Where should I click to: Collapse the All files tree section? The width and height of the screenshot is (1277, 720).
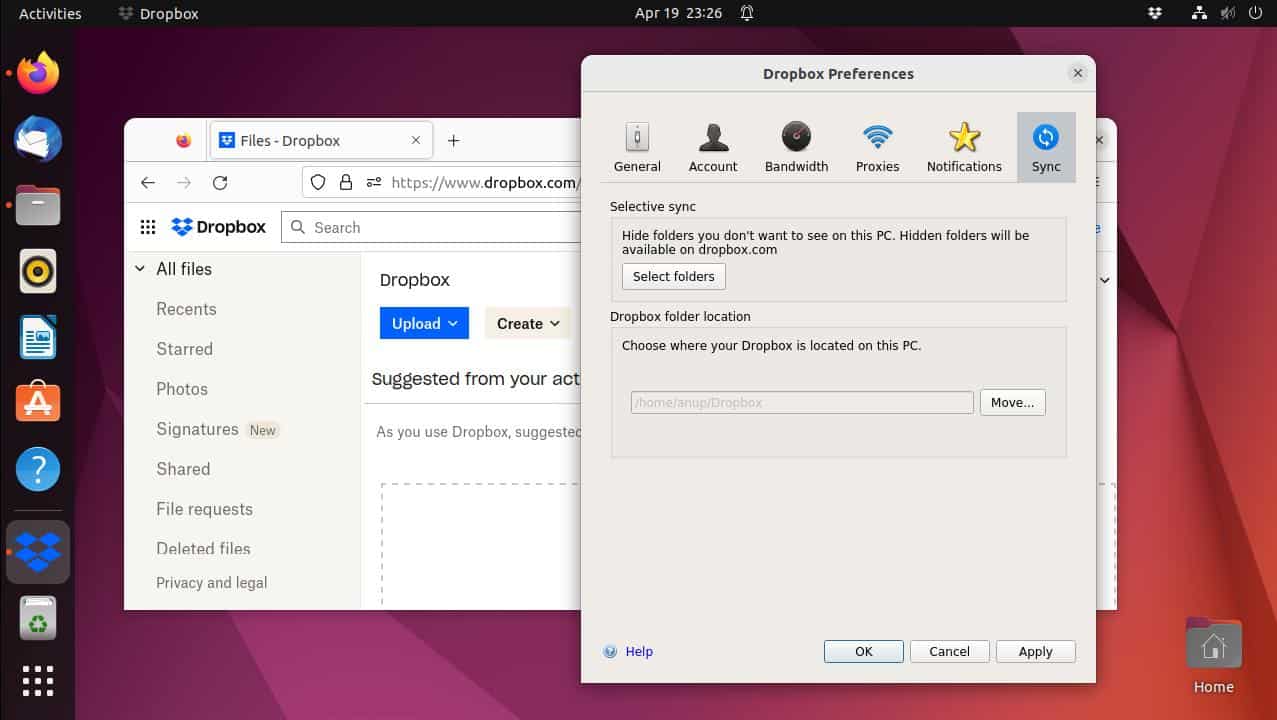(140, 269)
